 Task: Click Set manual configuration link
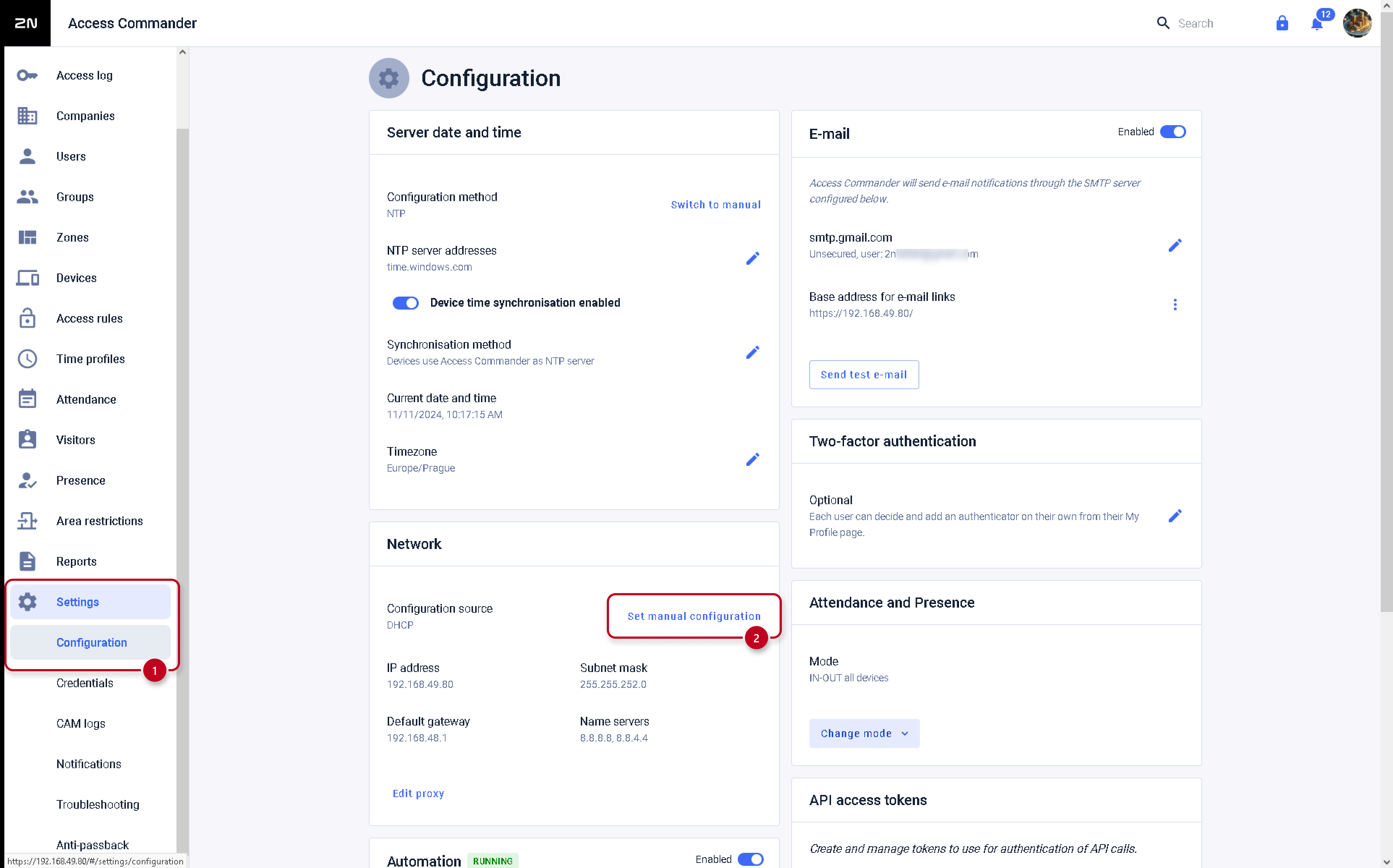[x=693, y=616]
